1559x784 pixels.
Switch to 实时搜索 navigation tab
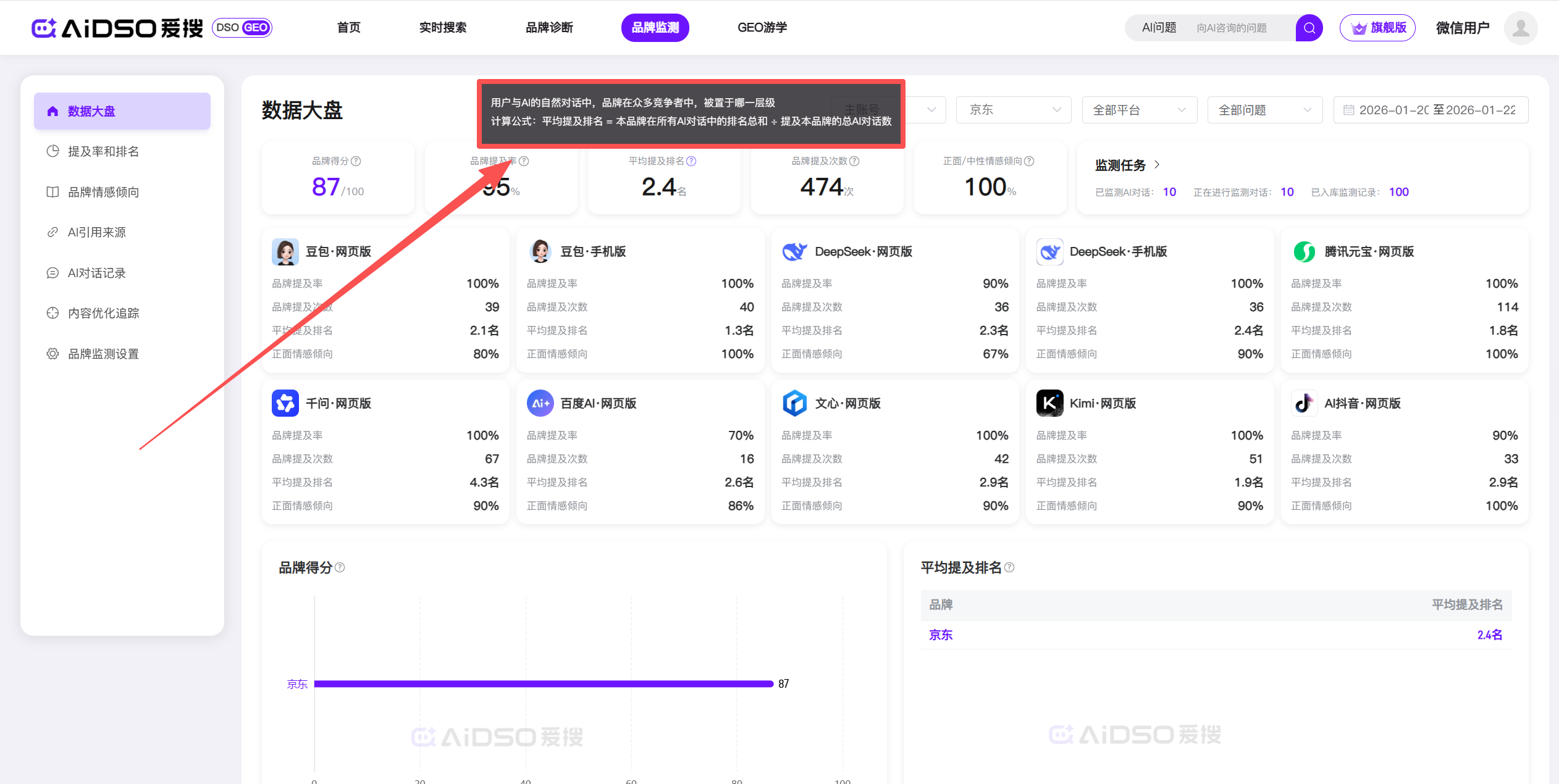tap(443, 28)
